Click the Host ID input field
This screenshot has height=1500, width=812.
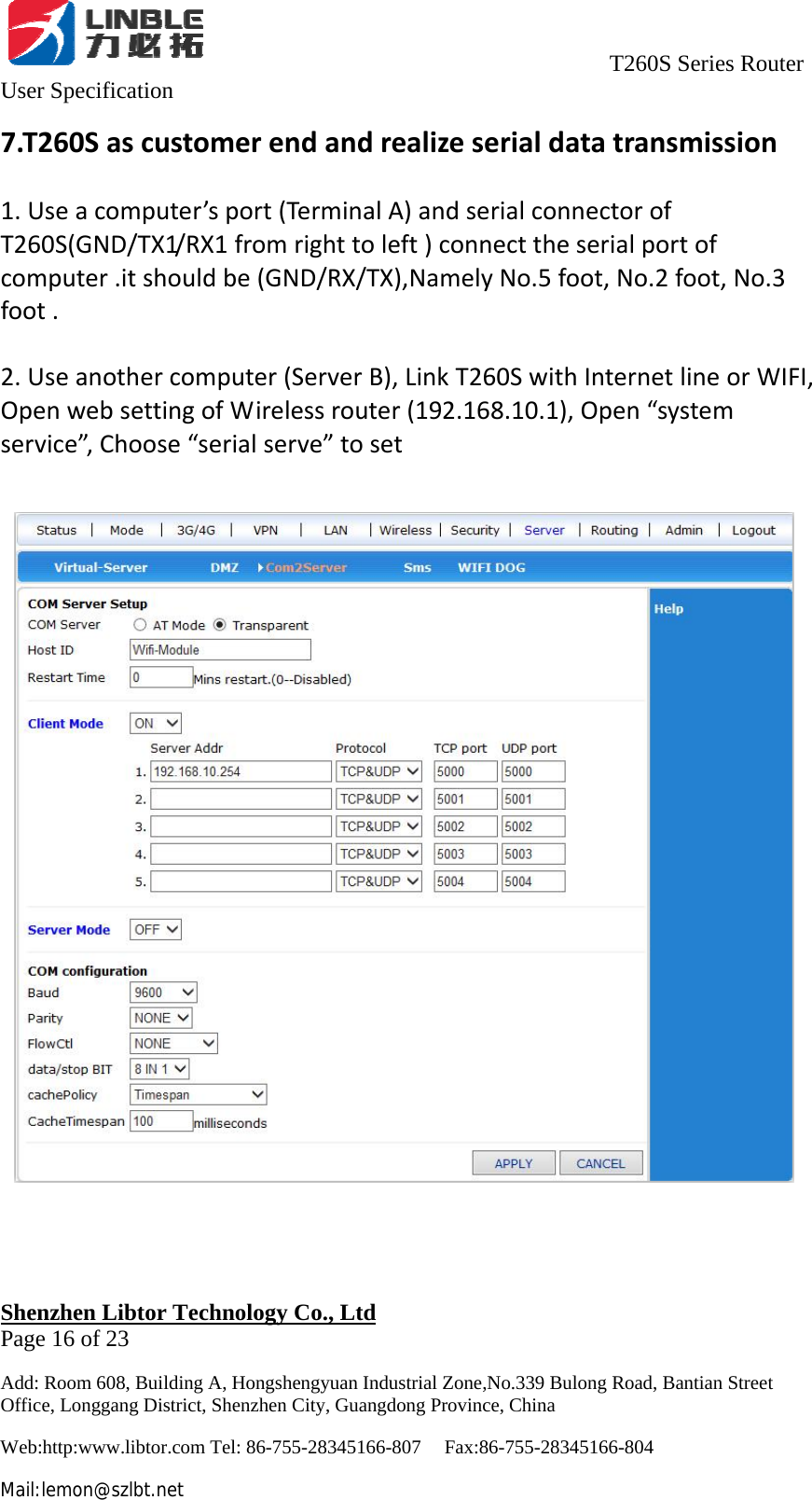(x=220, y=649)
